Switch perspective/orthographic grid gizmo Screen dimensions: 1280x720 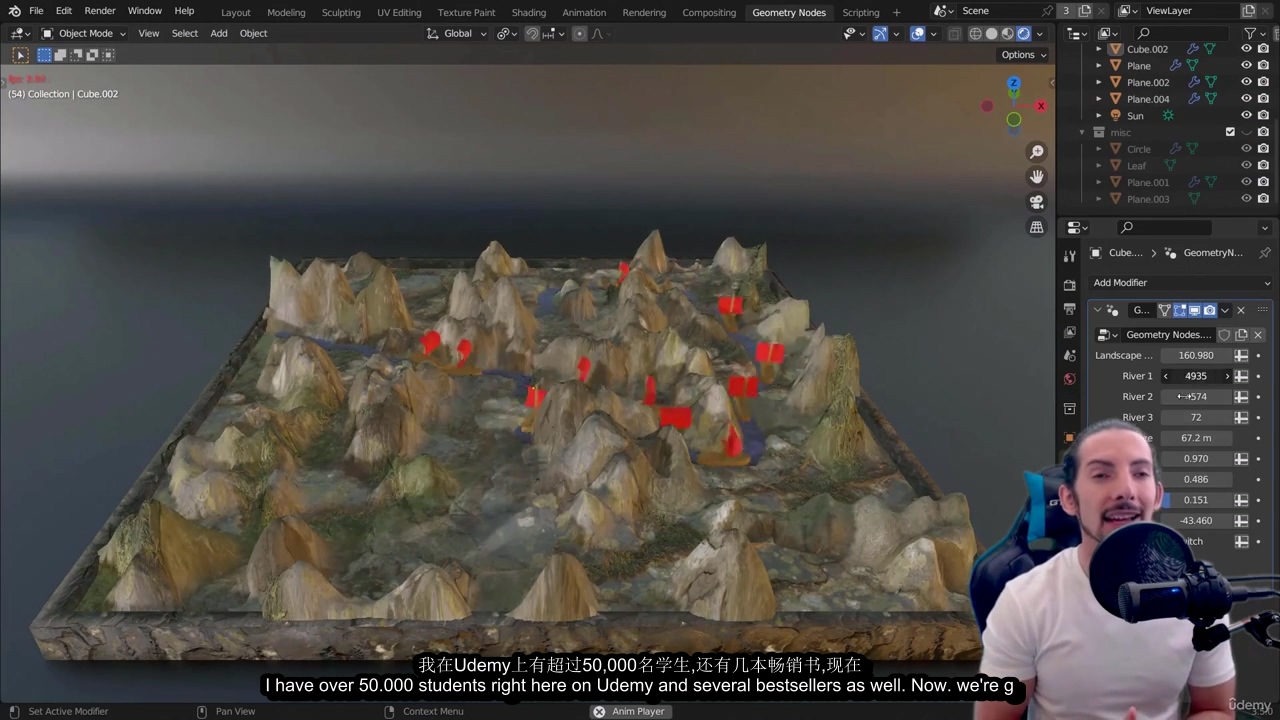click(1037, 227)
